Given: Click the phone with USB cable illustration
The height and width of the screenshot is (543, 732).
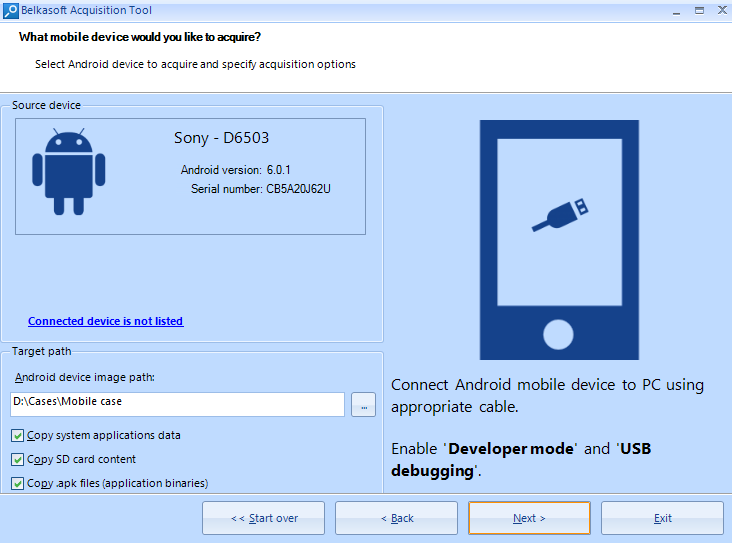Looking at the screenshot, I should pos(559,240).
